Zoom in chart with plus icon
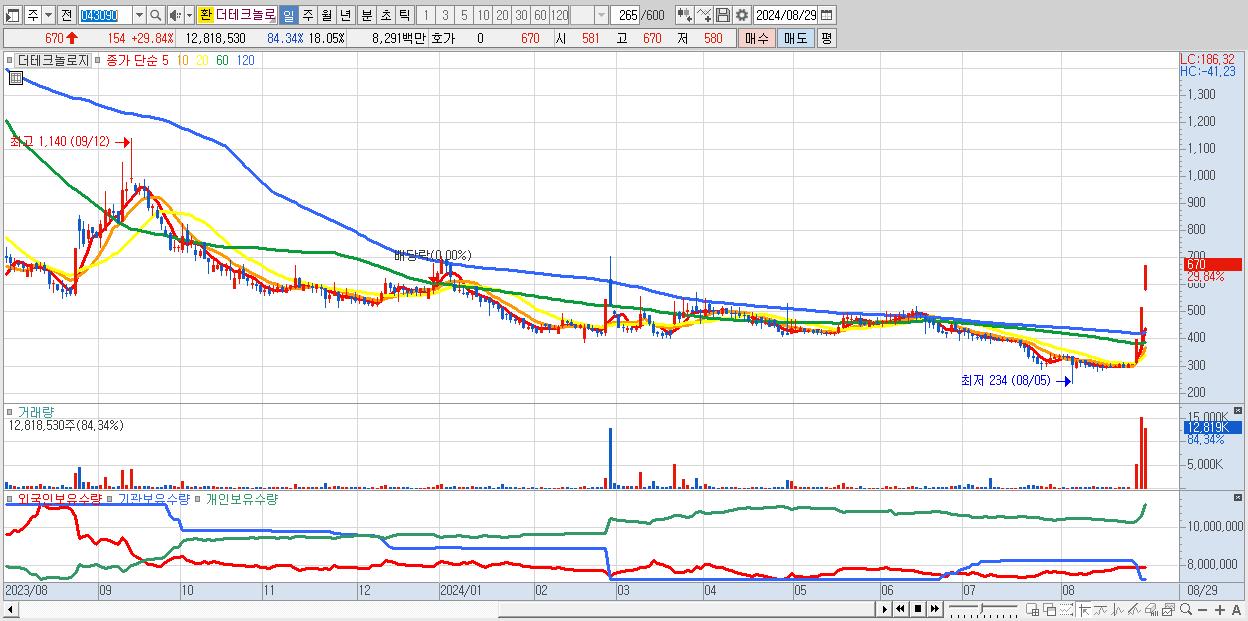The height and width of the screenshot is (621, 1248). click(x=1220, y=609)
